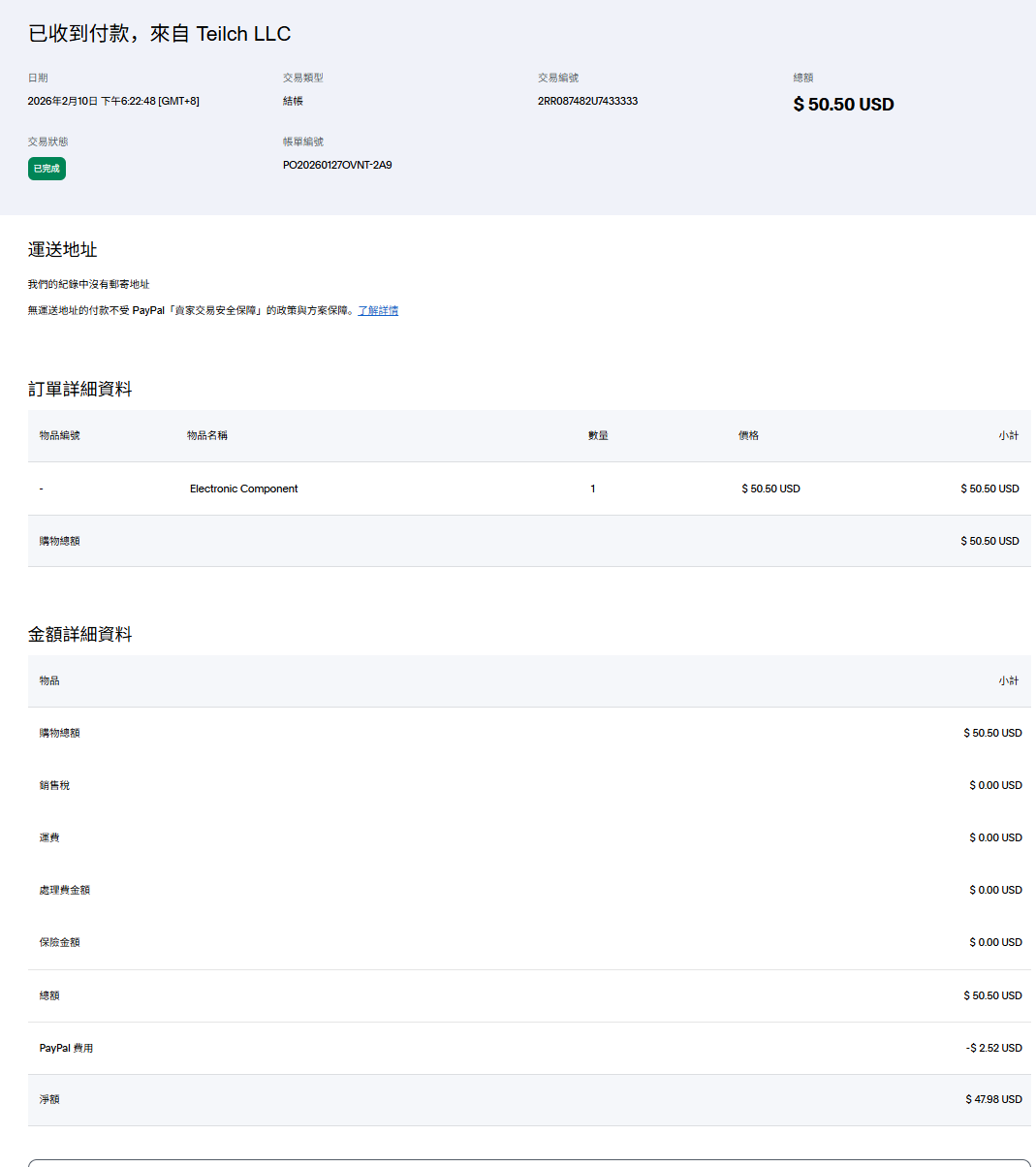
Task: Click the 數量 column header
Action: pyautogui.click(x=598, y=435)
